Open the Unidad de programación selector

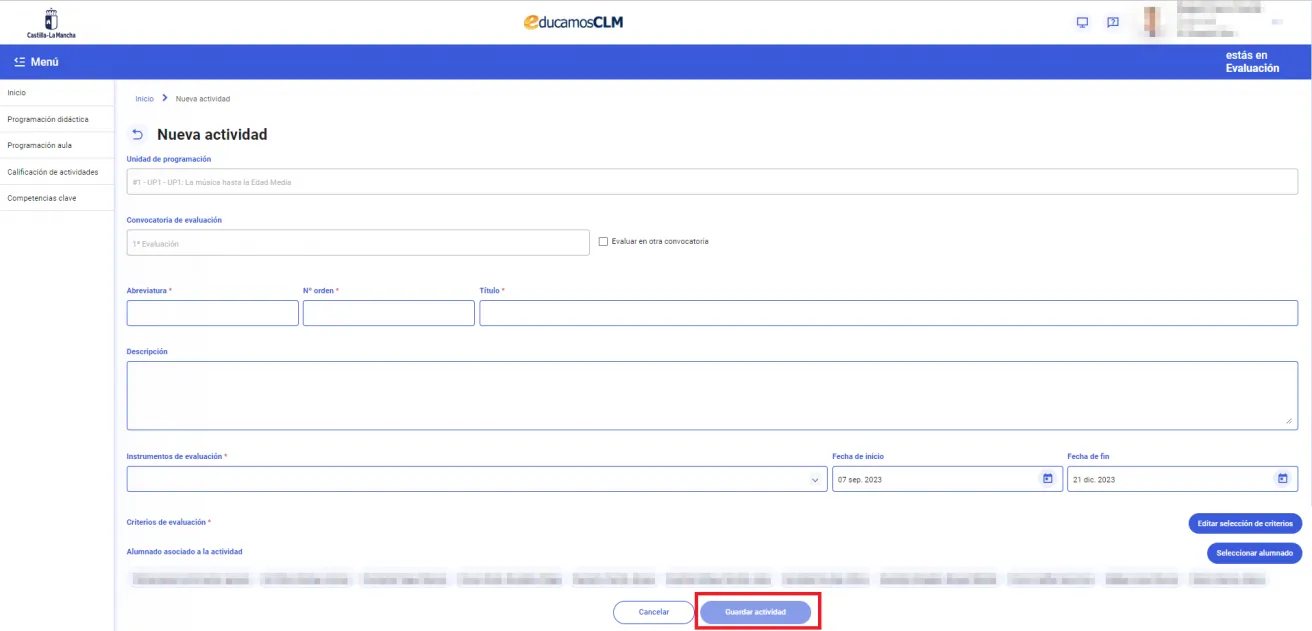[711, 182]
